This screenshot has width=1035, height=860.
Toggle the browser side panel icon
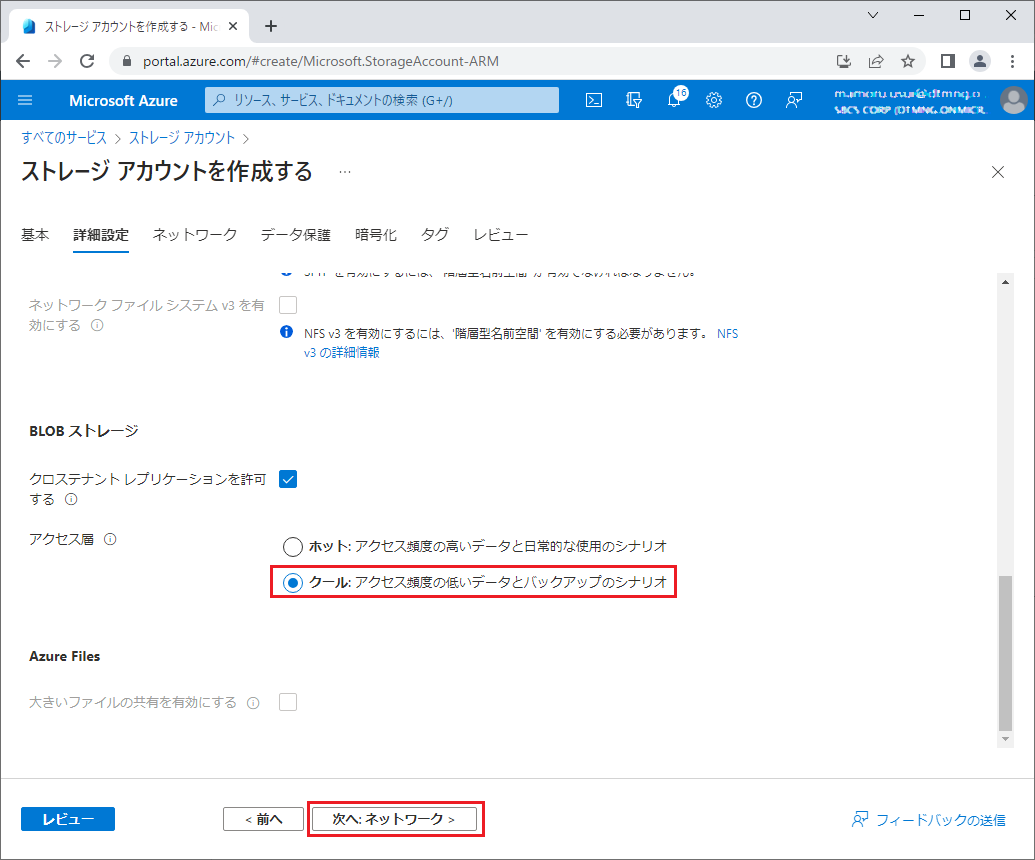point(948,61)
